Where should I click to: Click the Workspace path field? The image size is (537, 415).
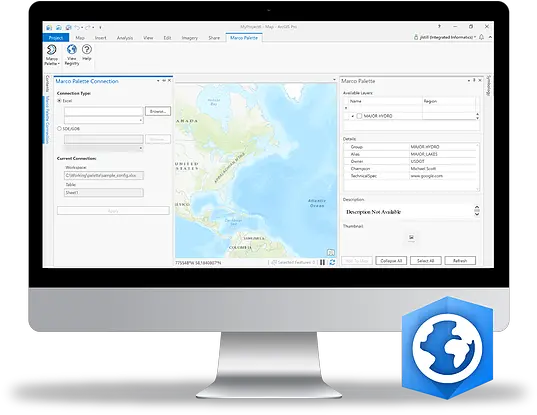tap(104, 175)
